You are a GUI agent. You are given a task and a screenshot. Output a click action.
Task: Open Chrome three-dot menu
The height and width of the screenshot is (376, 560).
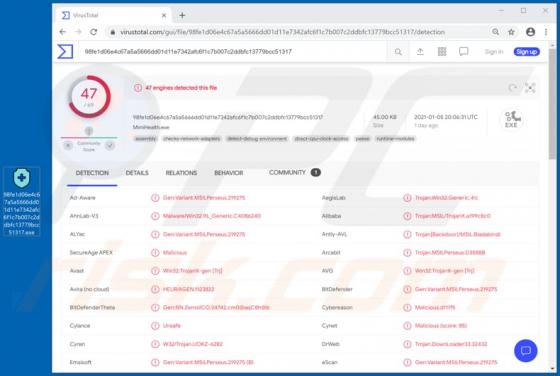pos(546,32)
